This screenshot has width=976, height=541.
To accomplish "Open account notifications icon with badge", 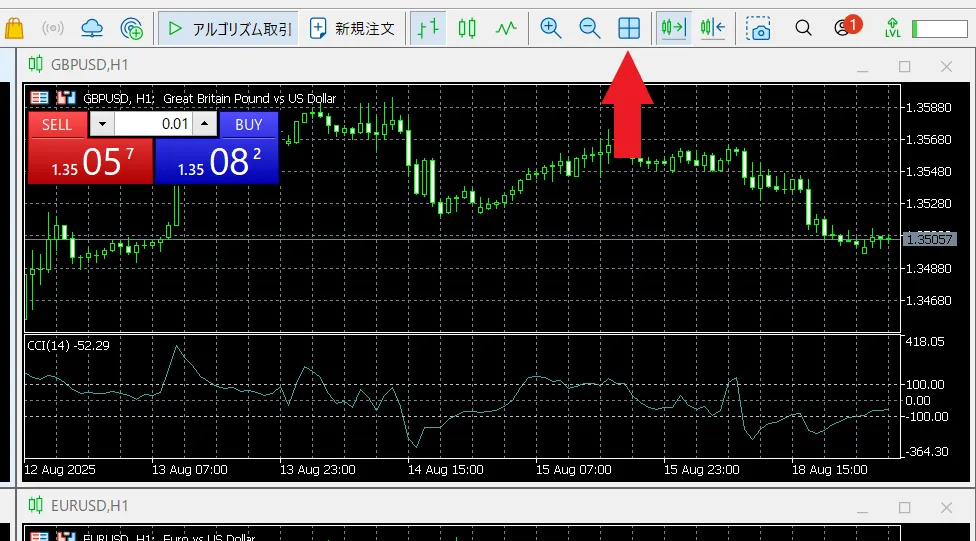I will tap(844, 28).
